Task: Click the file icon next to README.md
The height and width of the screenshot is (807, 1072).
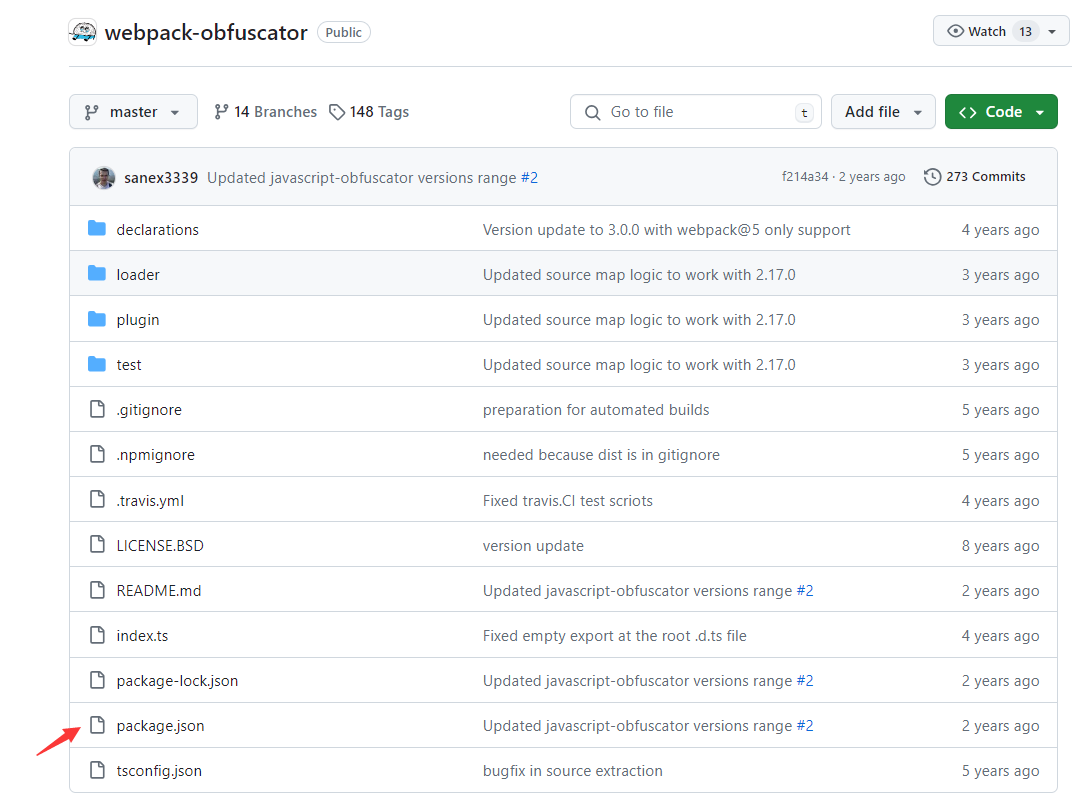Action: click(x=97, y=590)
